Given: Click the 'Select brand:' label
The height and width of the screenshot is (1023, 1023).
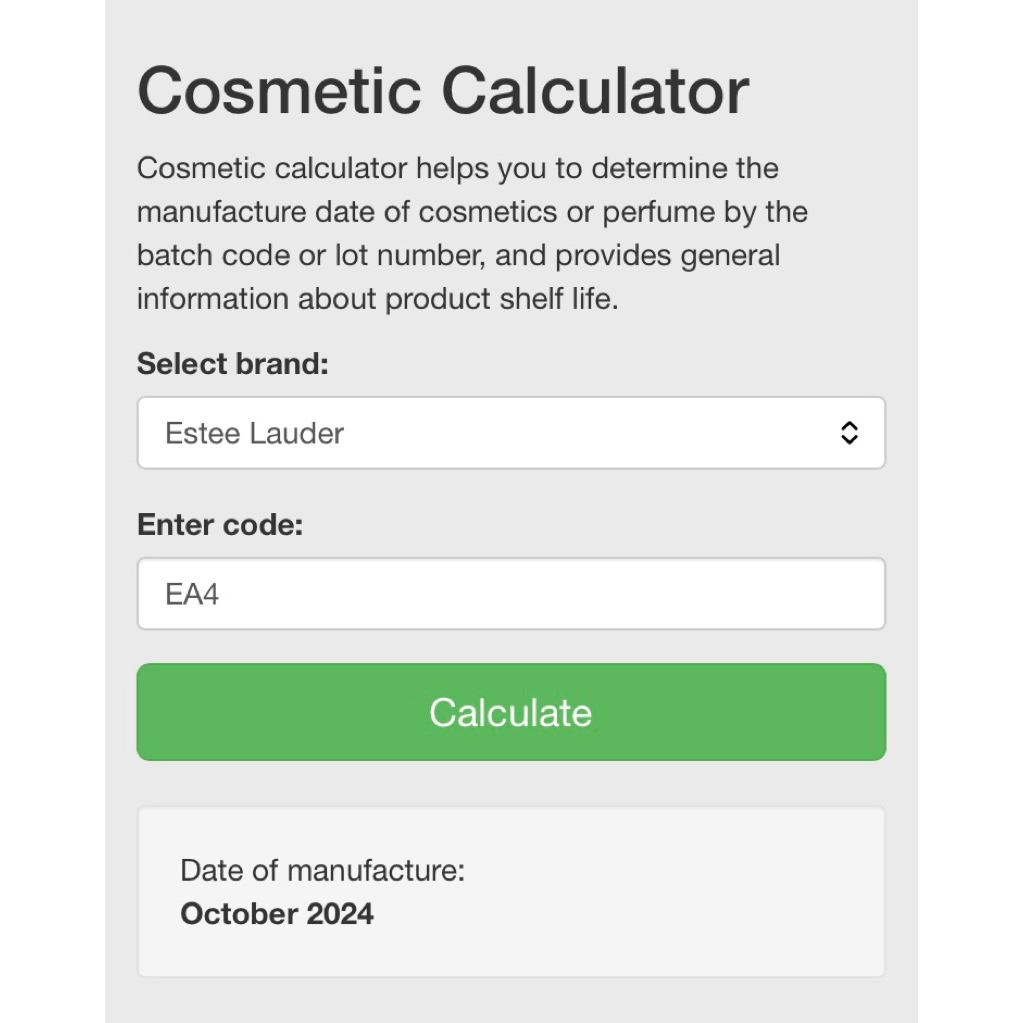Looking at the screenshot, I should click(x=232, y=363).
